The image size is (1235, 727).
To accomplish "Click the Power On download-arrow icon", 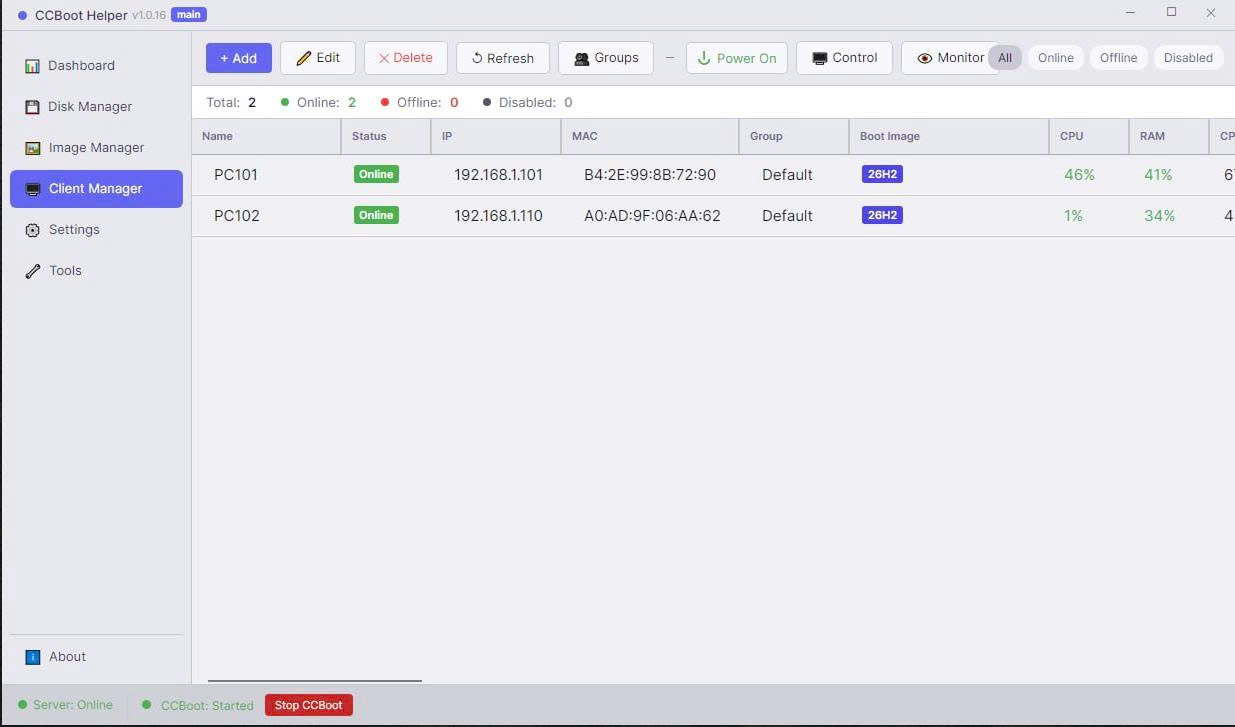I will pos(704,58).
